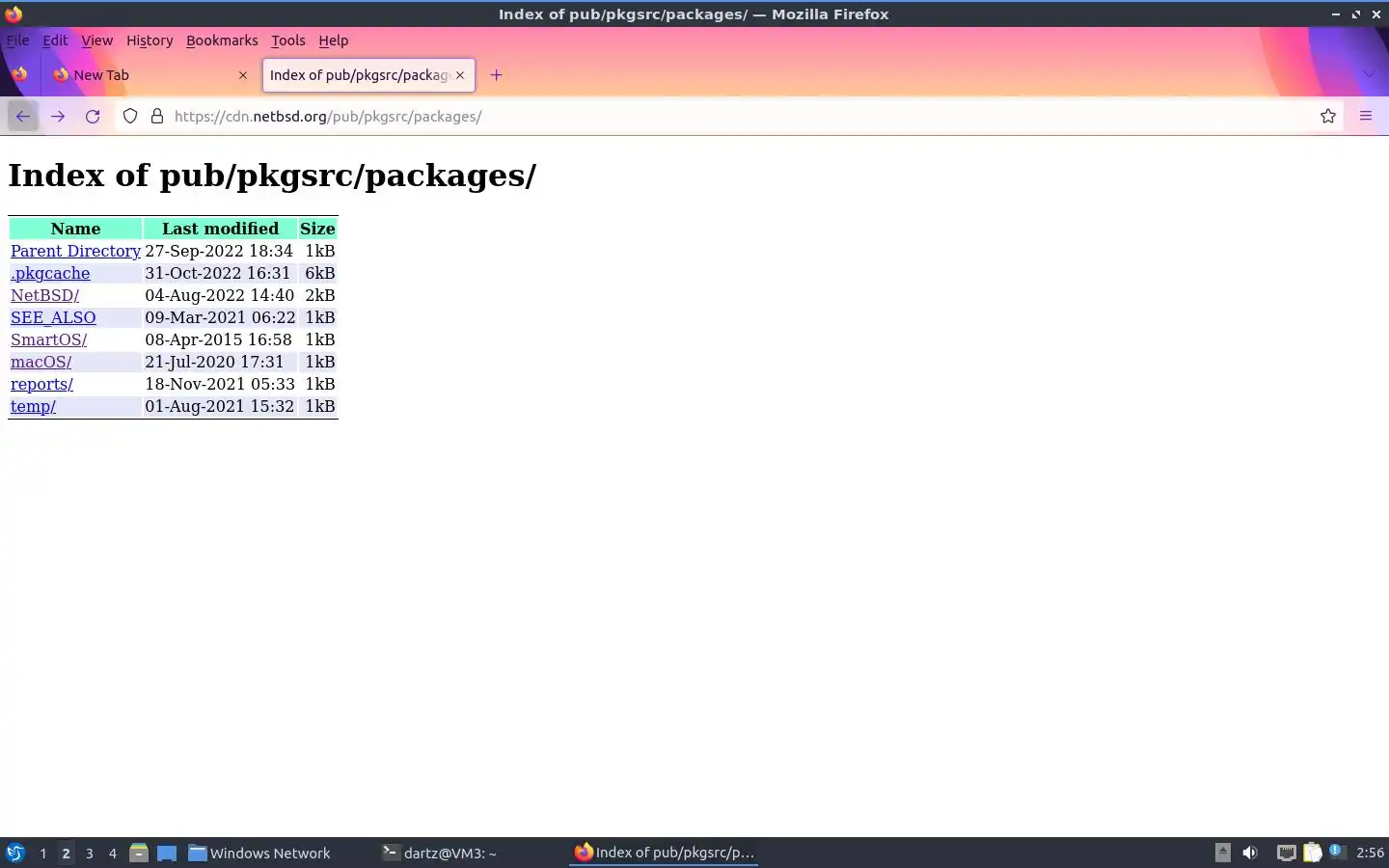This screenshot has width=1389, height=868.
Task: Click the Name column header
Action: 75,229
